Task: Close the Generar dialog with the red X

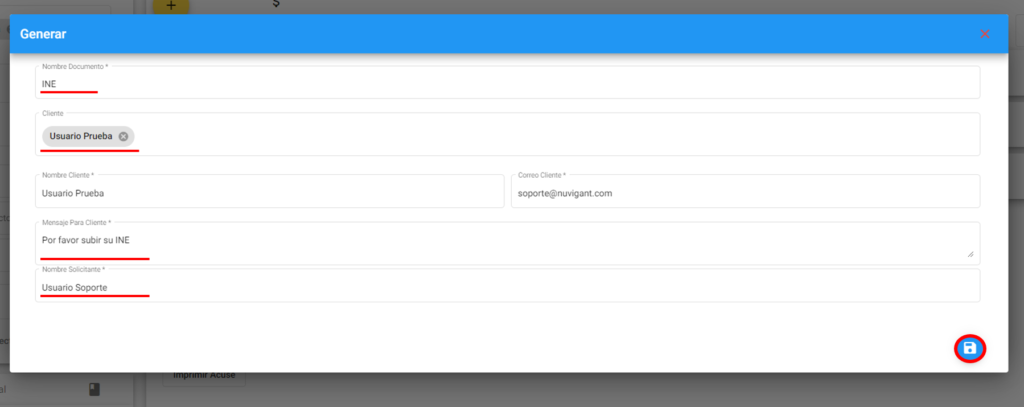Action: [985, 34]
